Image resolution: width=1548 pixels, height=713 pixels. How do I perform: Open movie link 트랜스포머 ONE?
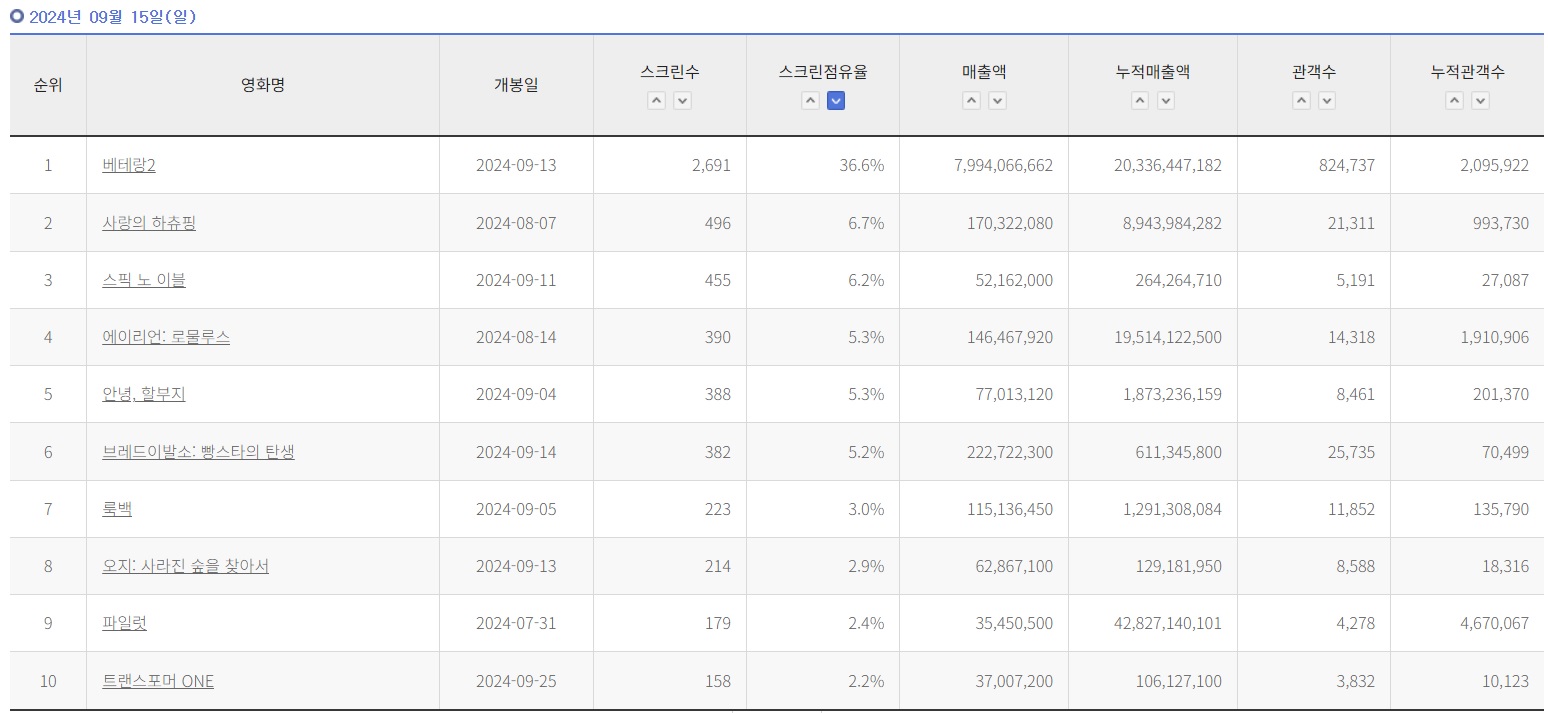pyautogui.click(x=158, y=681)
